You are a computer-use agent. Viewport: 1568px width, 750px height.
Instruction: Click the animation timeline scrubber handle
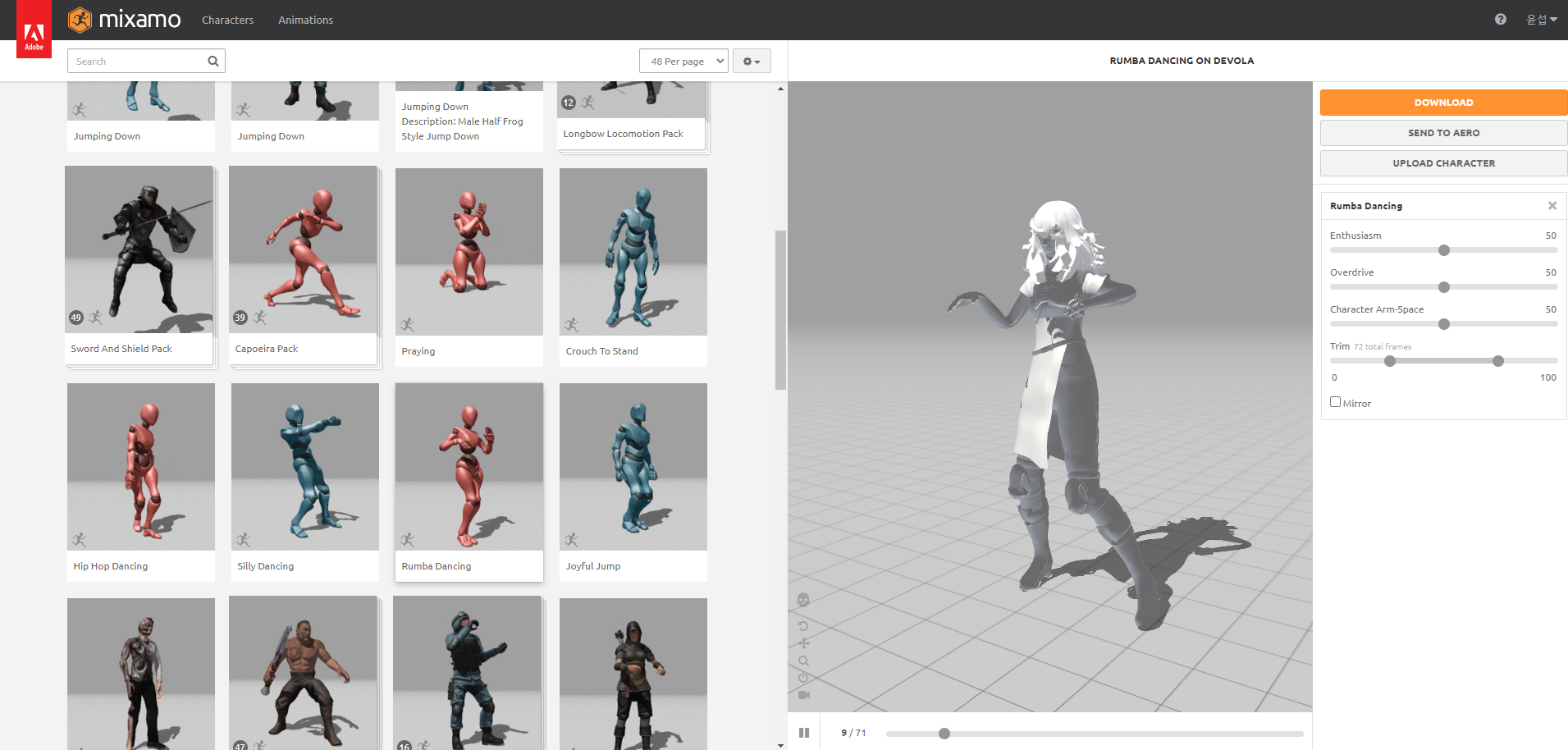point(944,734)
